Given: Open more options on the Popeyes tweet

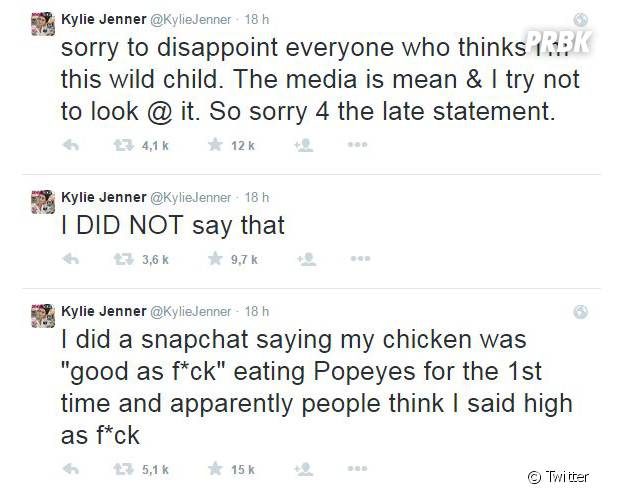Looking at the screenshot, I should [357, 469].
